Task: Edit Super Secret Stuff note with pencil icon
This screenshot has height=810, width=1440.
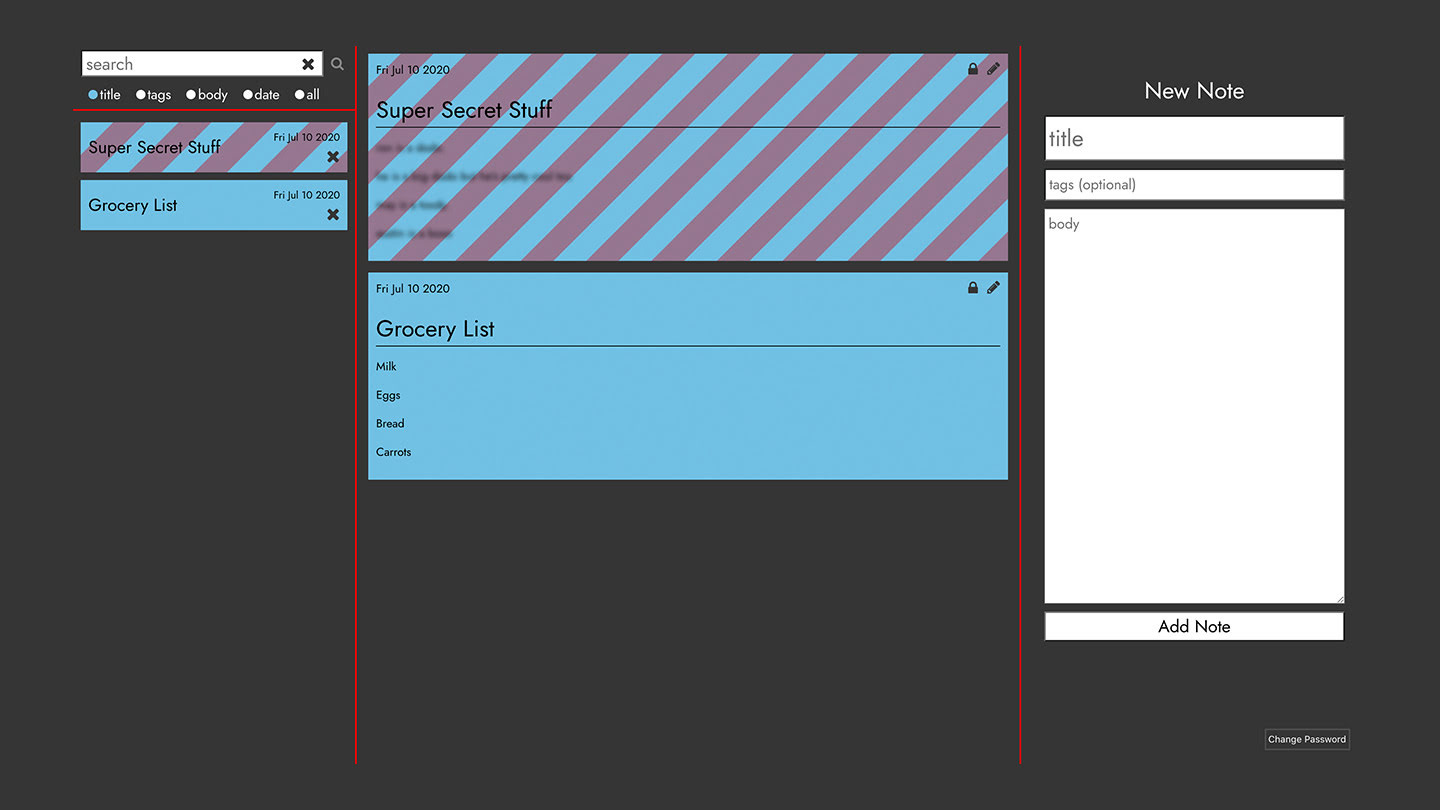Action: [993, 69]
